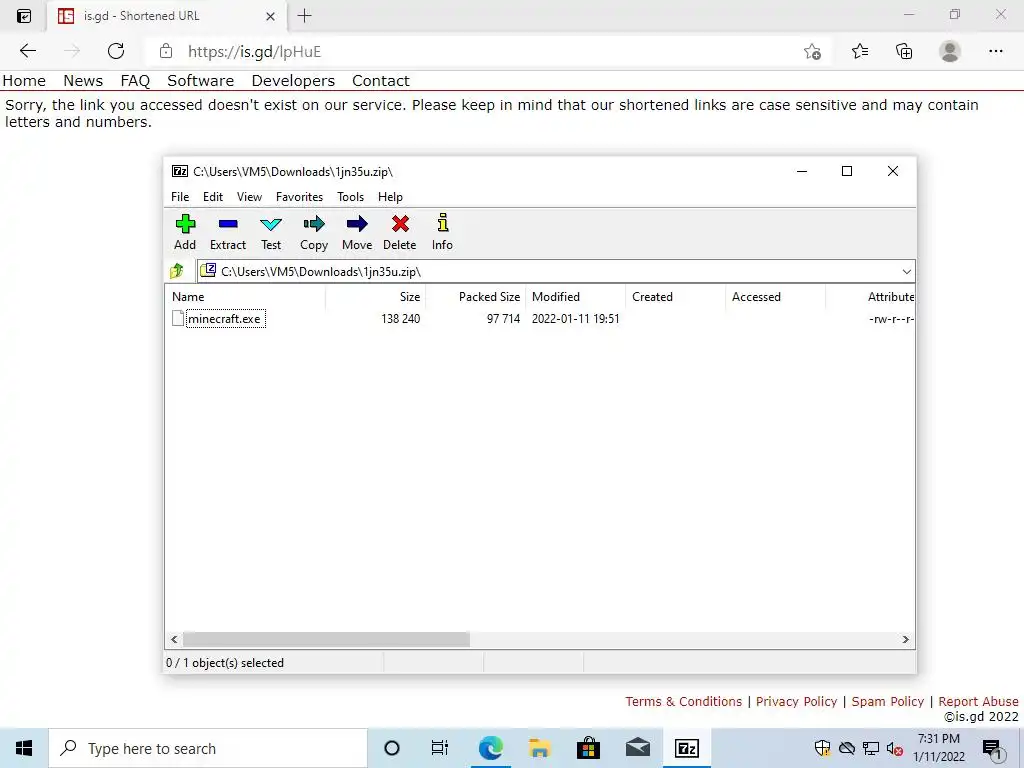This screenshot has height=768, width=1024.
Task: Open the Edge tab actions menu
Action: [24, 16]
